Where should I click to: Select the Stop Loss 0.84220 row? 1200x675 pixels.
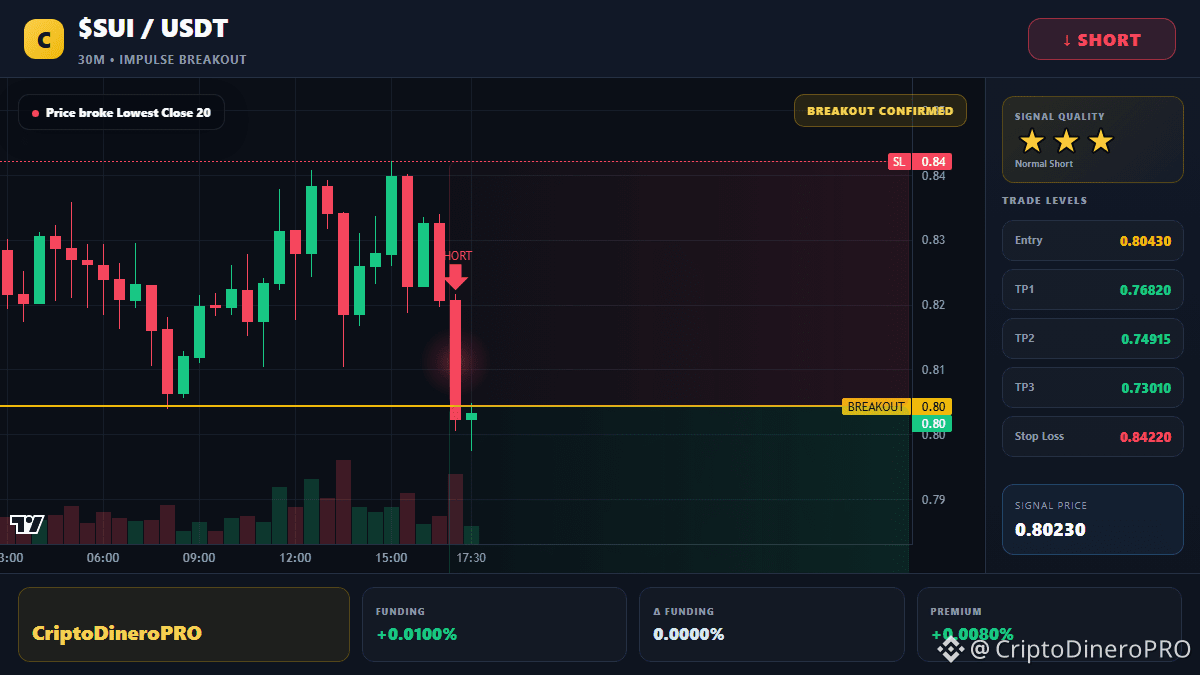tap(1092, 436)
